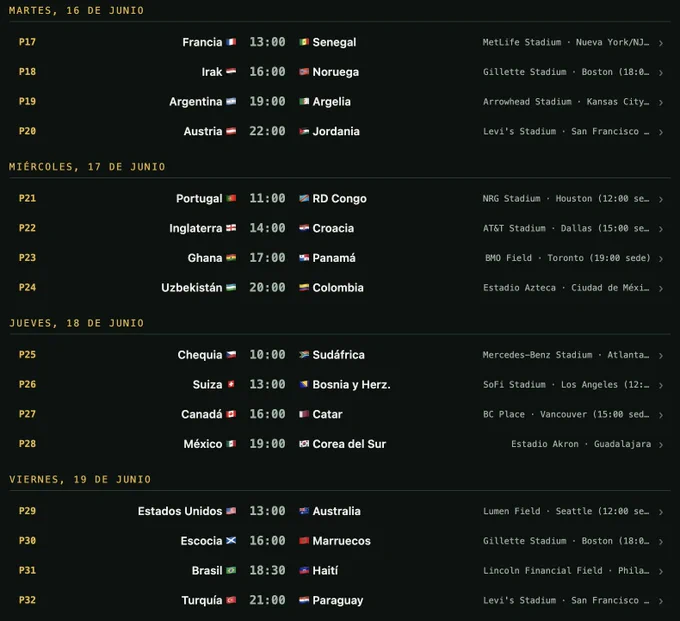Open the BMO Field Toronto venue text

tap(568, 258)
